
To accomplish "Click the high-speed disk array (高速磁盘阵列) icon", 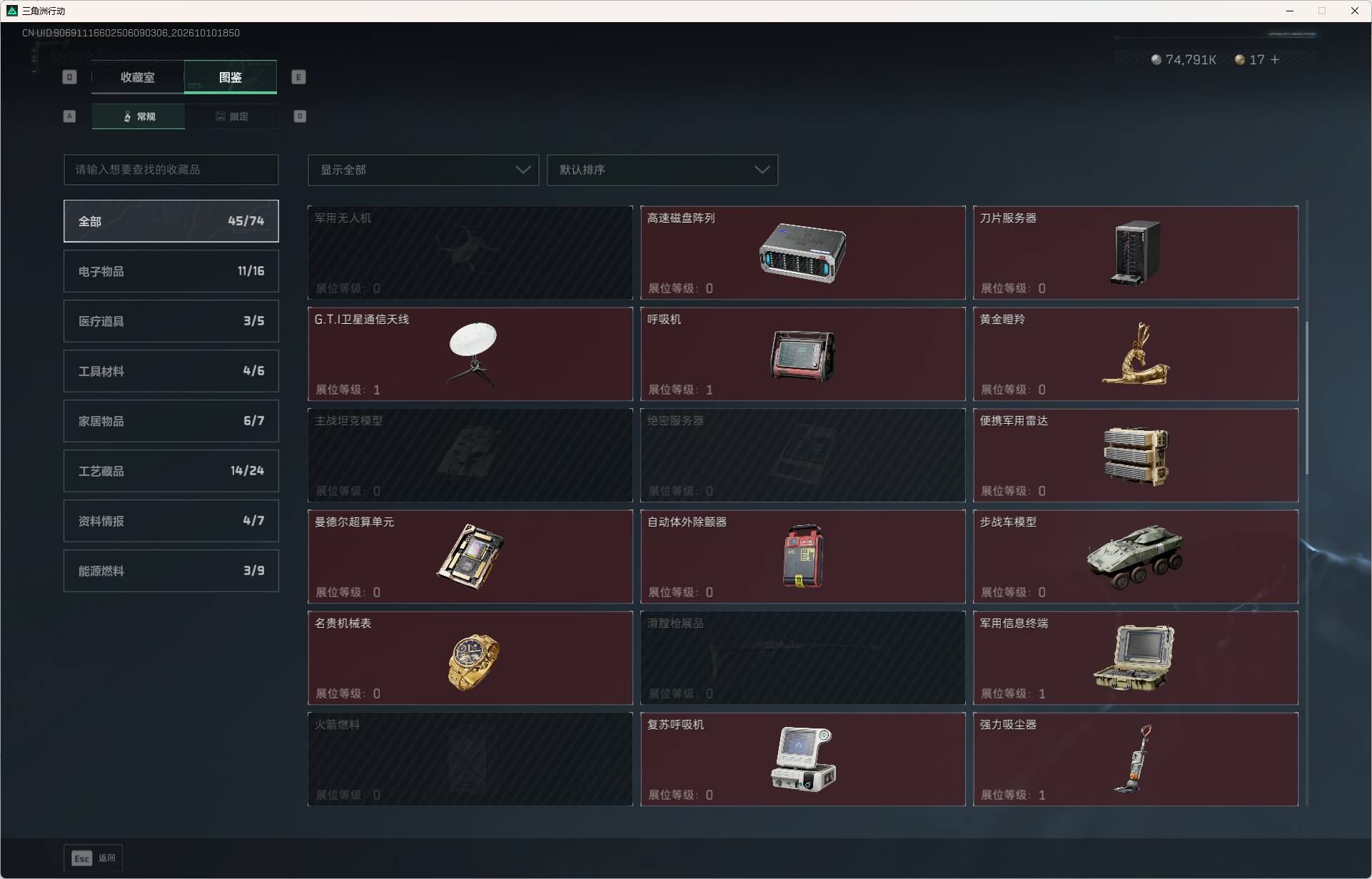I will coord(802,253).
